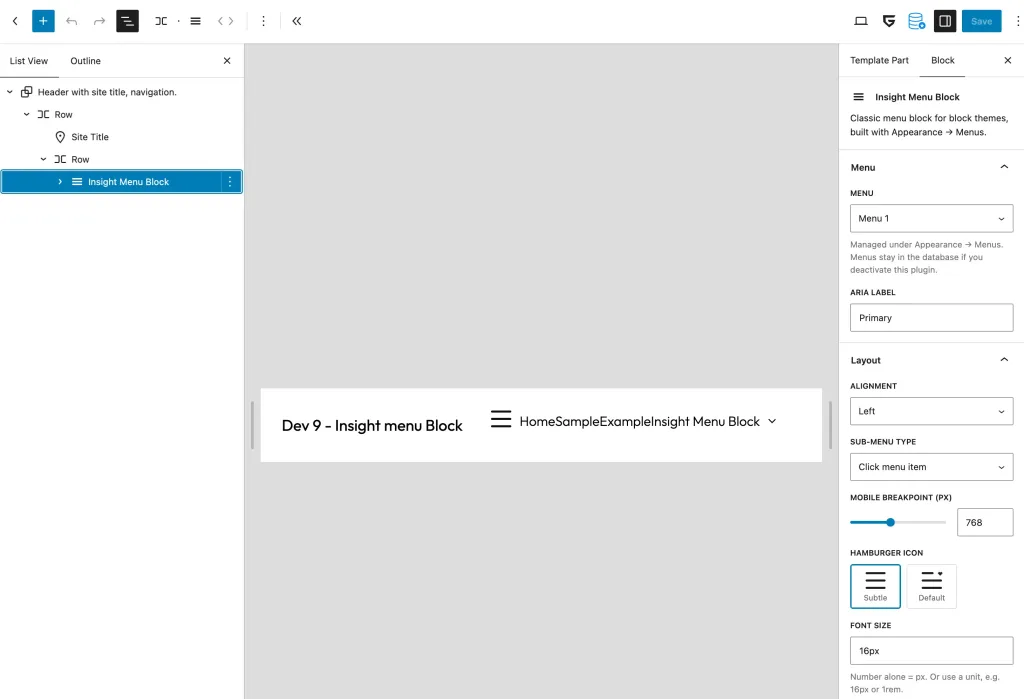Click the canvas menu items text
The height and width of the screenshot is (699, 1024).
pos(639,421)
